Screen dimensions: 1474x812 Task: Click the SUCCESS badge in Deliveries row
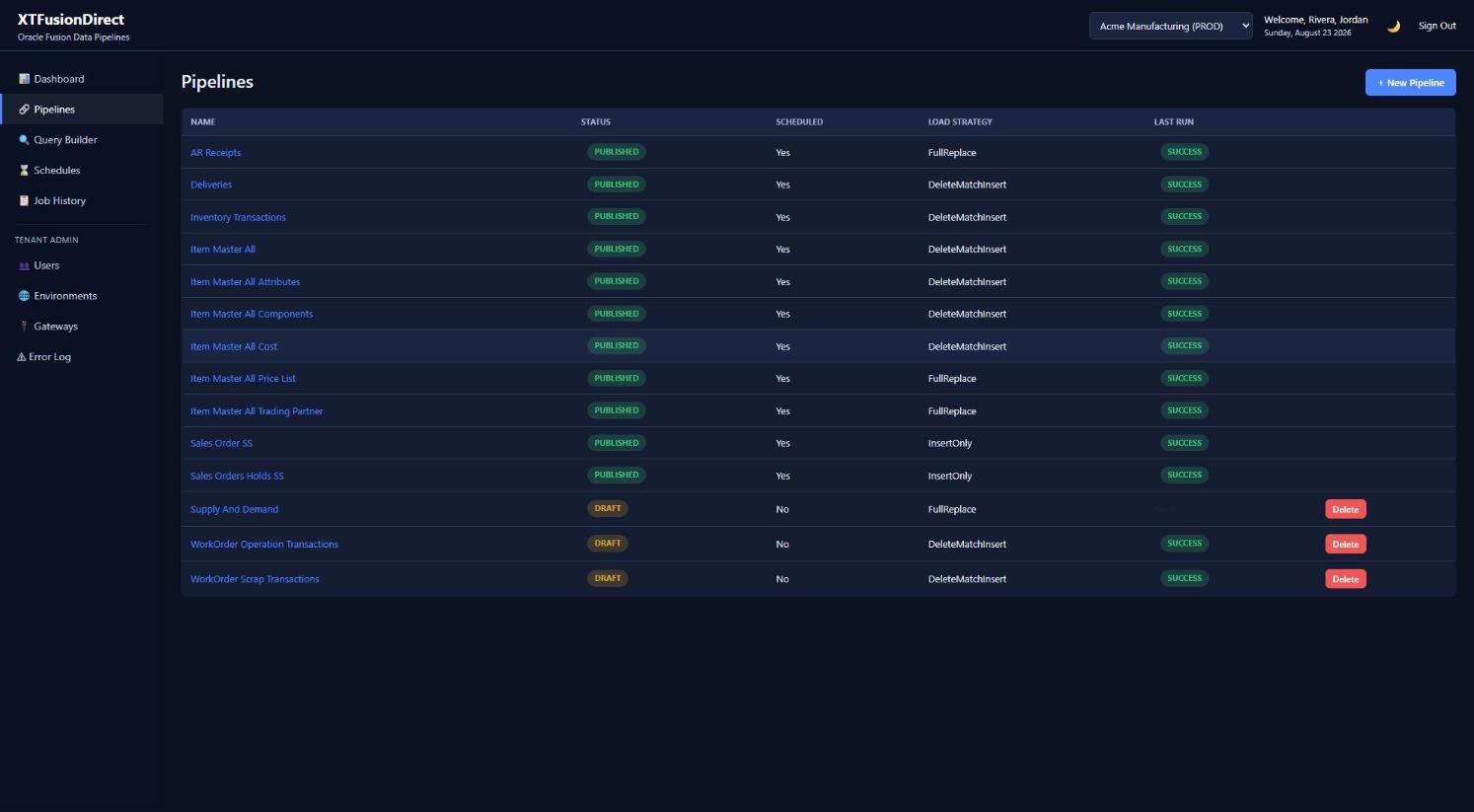(1184, 185)
